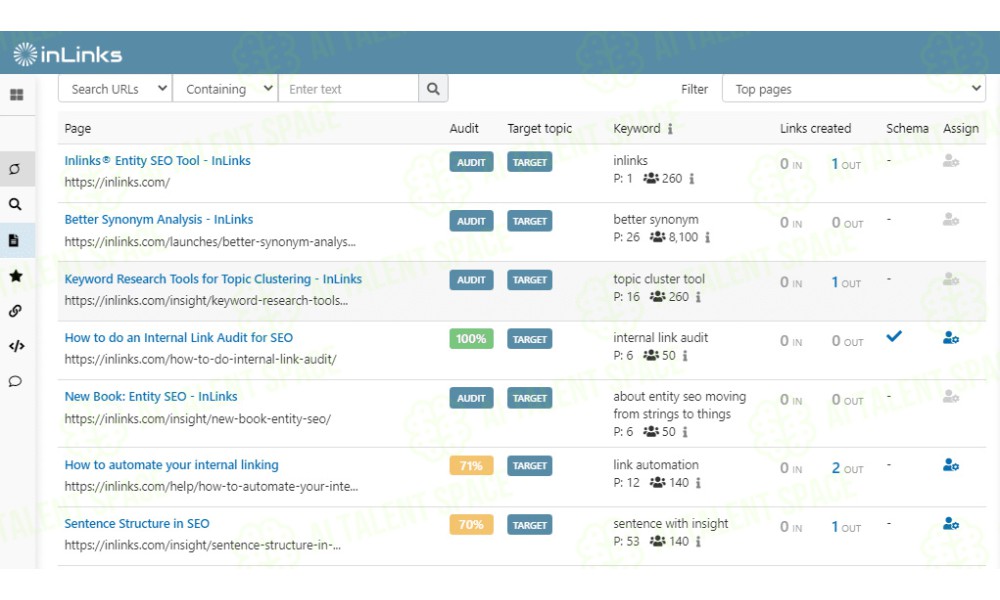Click TARGET button for automate internal linking row

point(530,466)
